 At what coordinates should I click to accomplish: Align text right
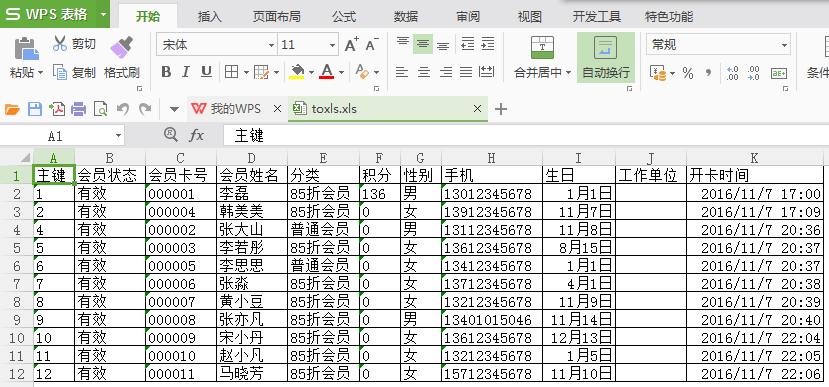coord(445,72)
